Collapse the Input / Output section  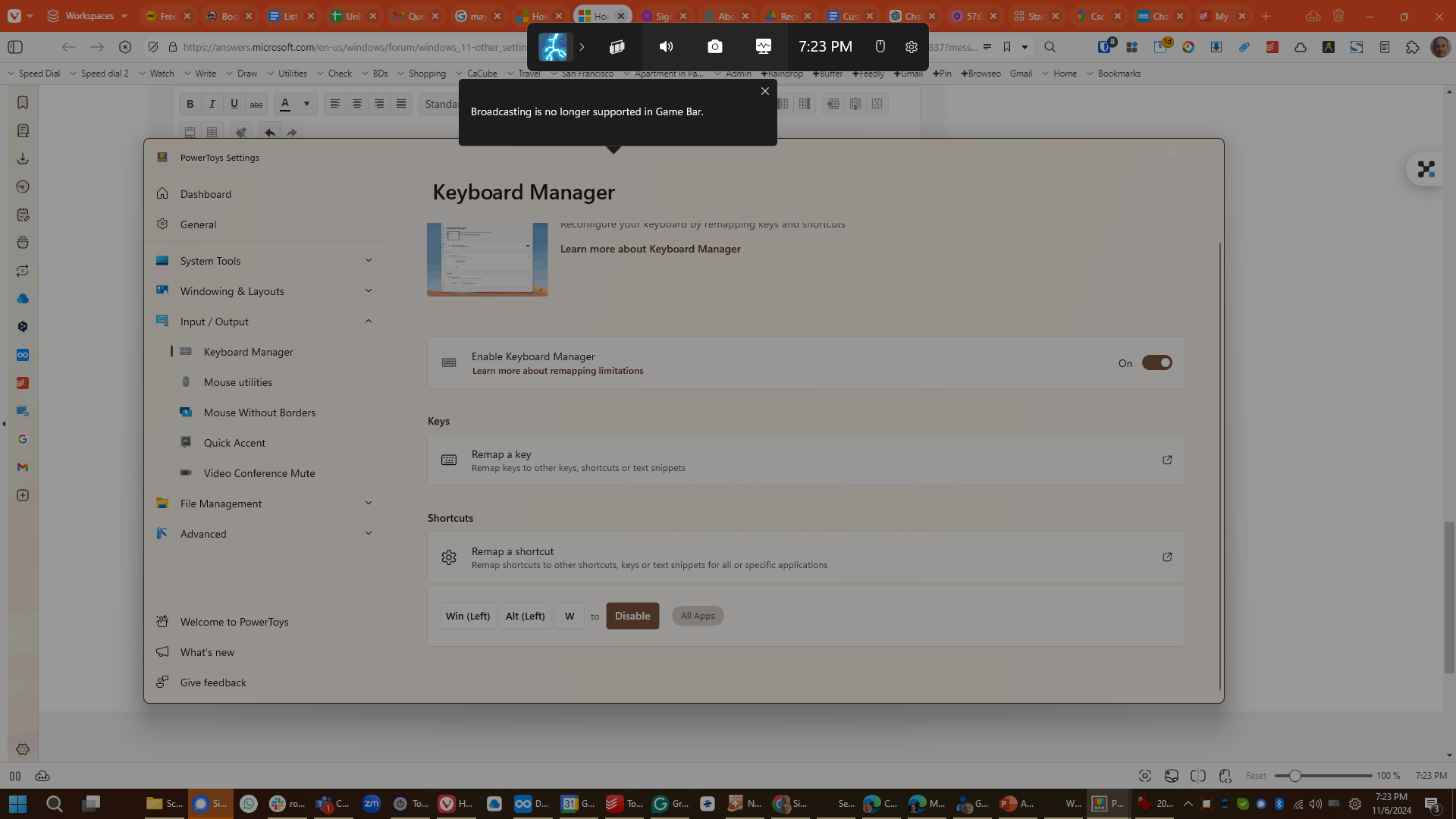[369, 322]
